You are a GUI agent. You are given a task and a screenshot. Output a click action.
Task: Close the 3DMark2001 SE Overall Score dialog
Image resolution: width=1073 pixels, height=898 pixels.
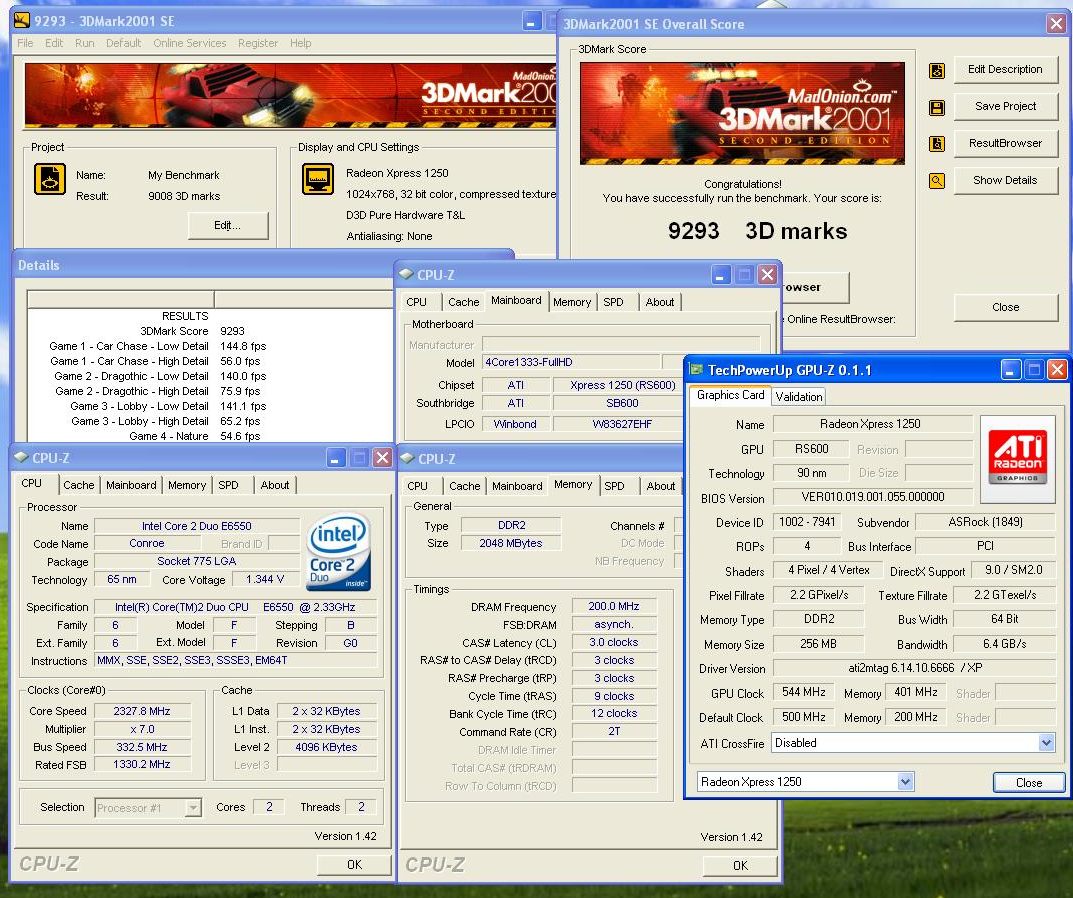(1057, 24)
